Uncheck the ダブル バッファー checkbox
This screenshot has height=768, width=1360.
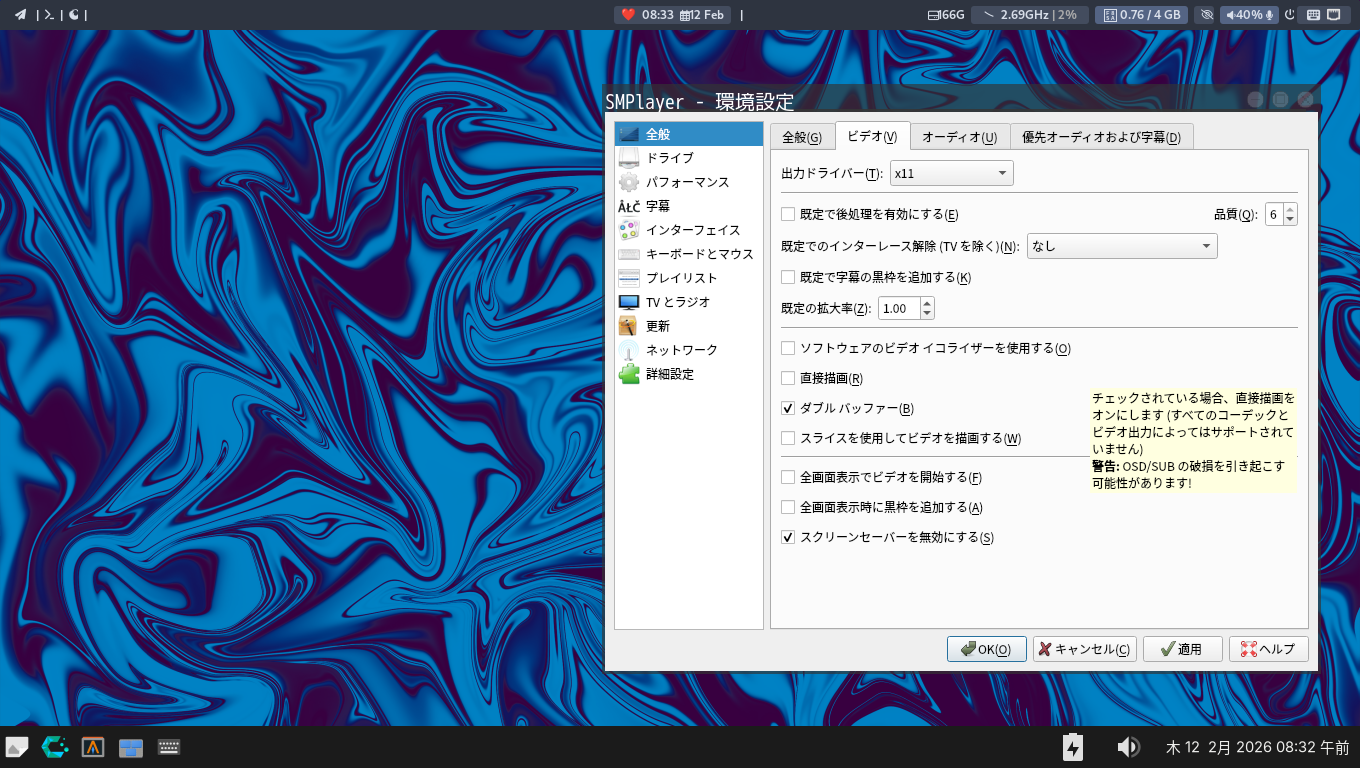pyautogui.click(x=788, y=408)
